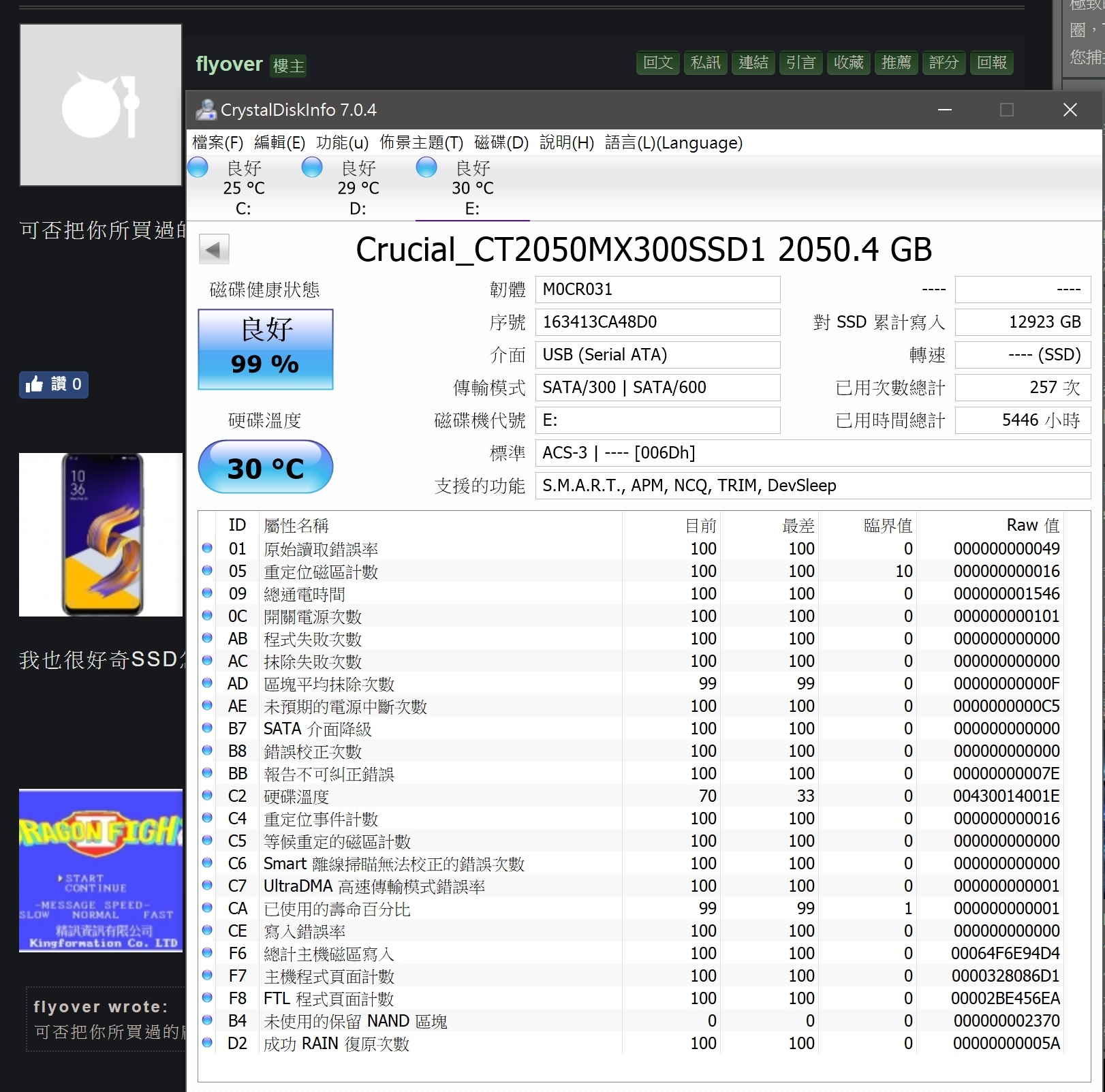This screenshot has width=1105, height=1092.
Task: Select drive D: status indicator circle
Action: (312, 168)
